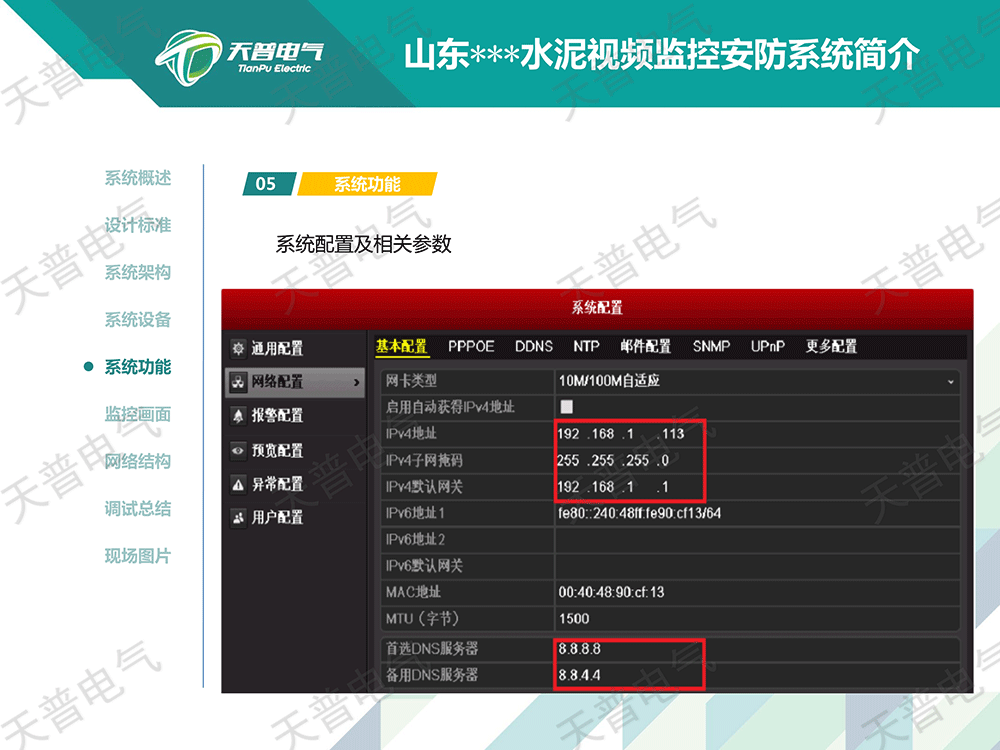Image resolution: width=1000 pixels, height=750 pixels.
Task: Select the gear icon beside 通用配置
Action: point(238,348)
